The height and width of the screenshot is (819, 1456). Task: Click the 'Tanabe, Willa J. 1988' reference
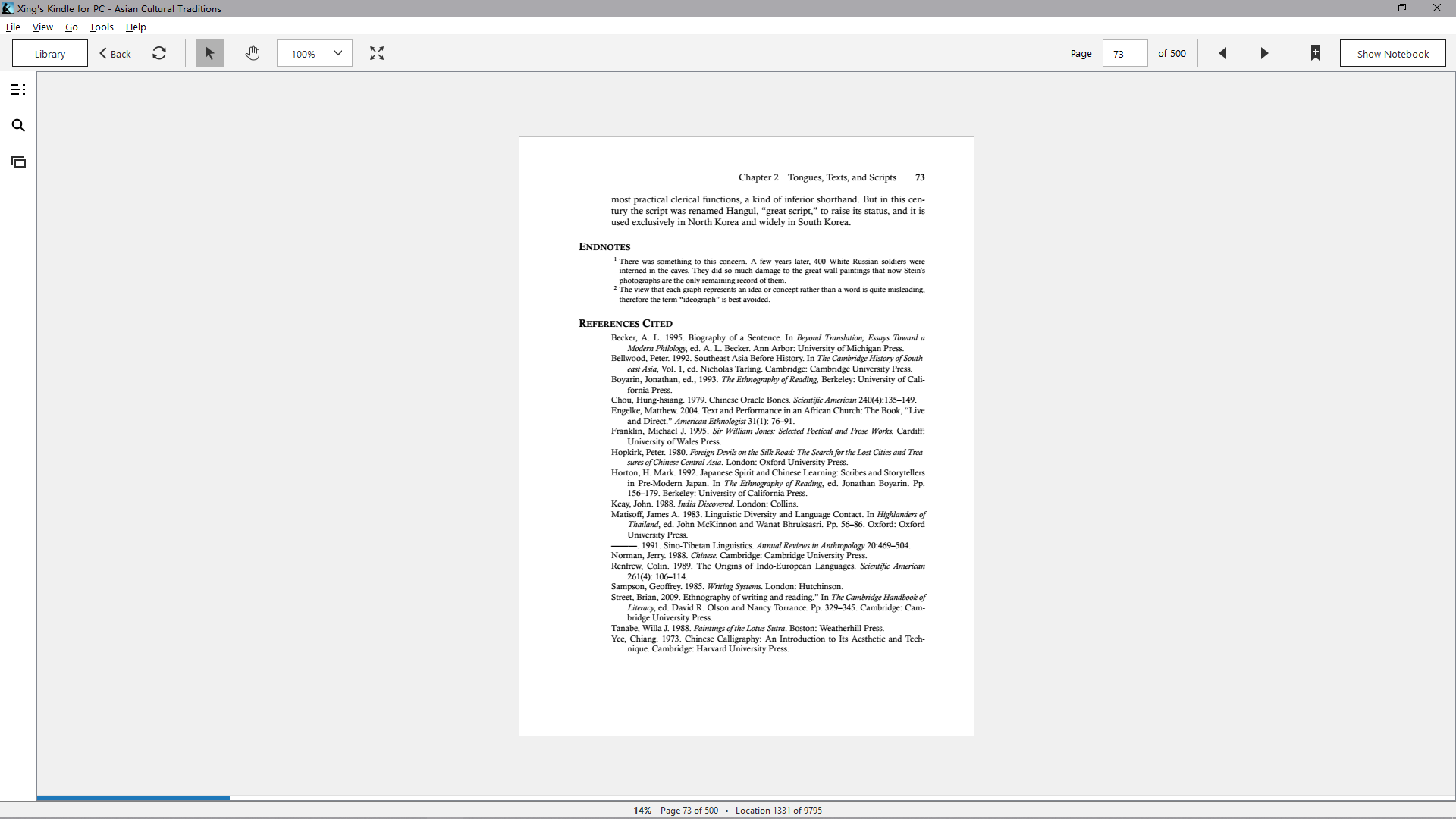748,628
